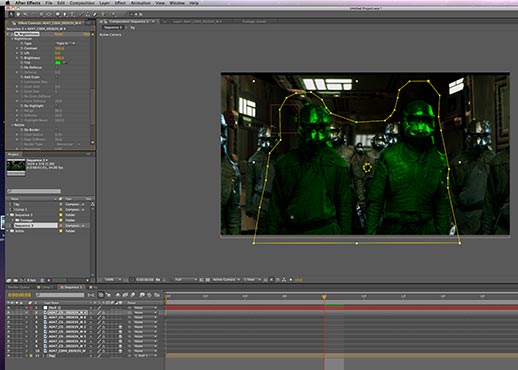Expand the Solids folder in Project
The width and height of the screenshot is (518, 370).
point(8,231)
